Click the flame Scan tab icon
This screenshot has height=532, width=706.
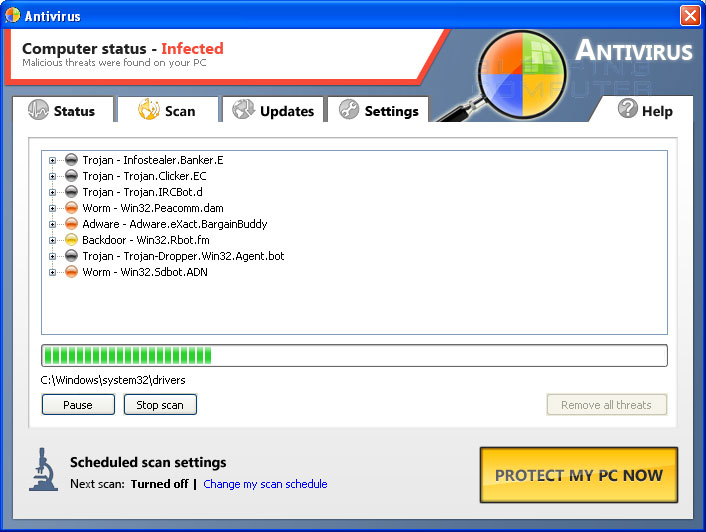(x=149, y=109)
